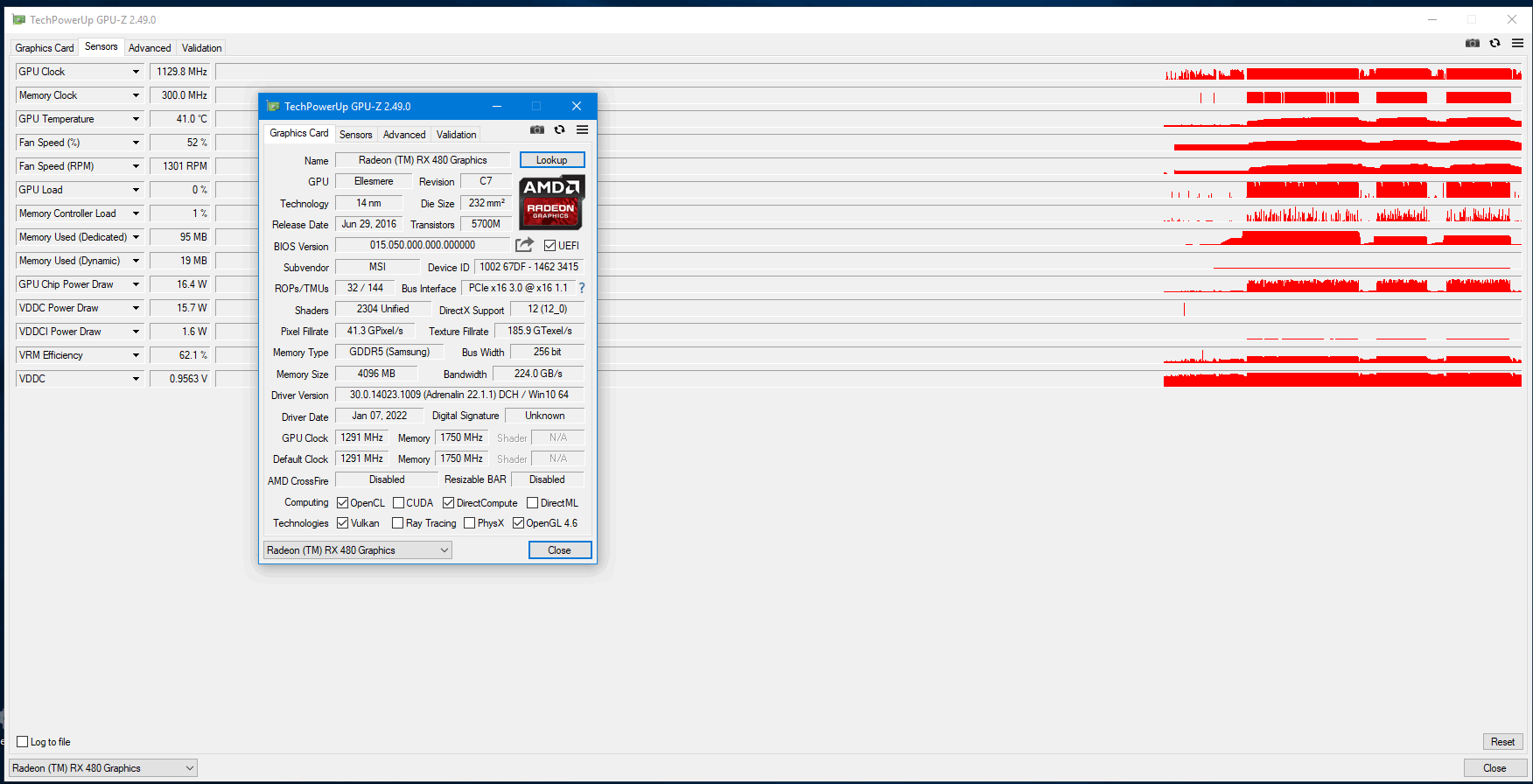Image resolution: width=1533 pixels, height=784 pixels.
Task: Open the GPU selector dropdown in front window
Action: pos(358,550)
